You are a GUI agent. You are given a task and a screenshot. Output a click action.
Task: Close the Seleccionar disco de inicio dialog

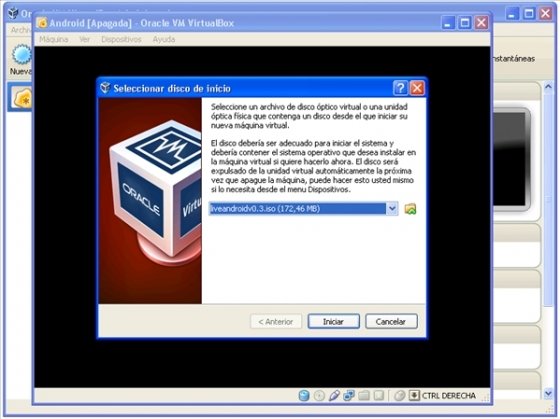(x=417, y=88)
